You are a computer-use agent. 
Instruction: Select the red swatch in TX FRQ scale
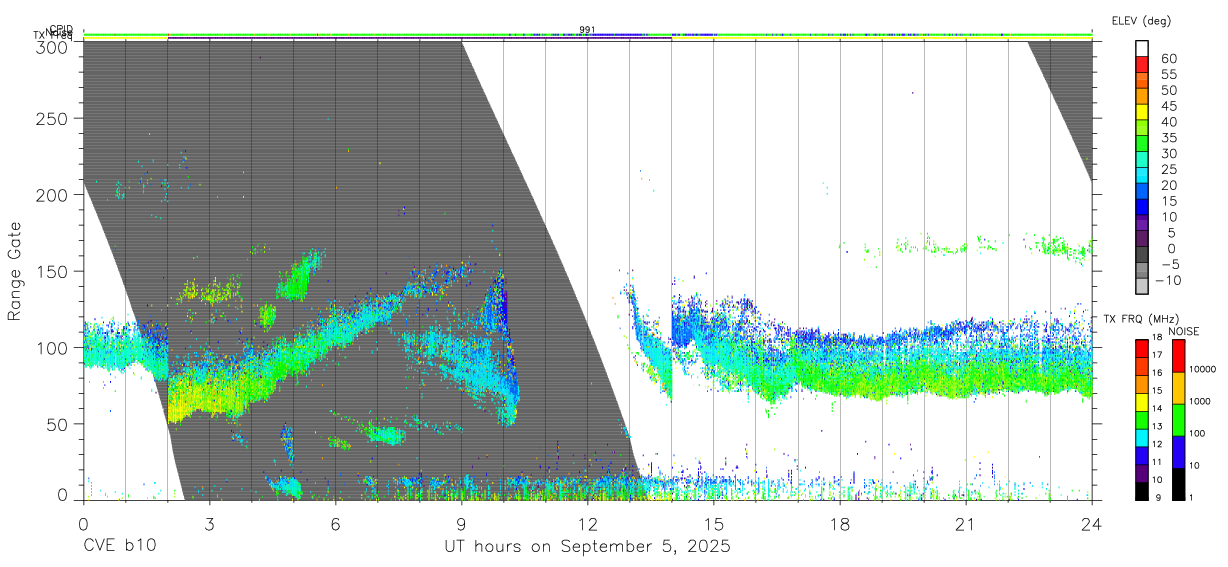point(1142,348)
